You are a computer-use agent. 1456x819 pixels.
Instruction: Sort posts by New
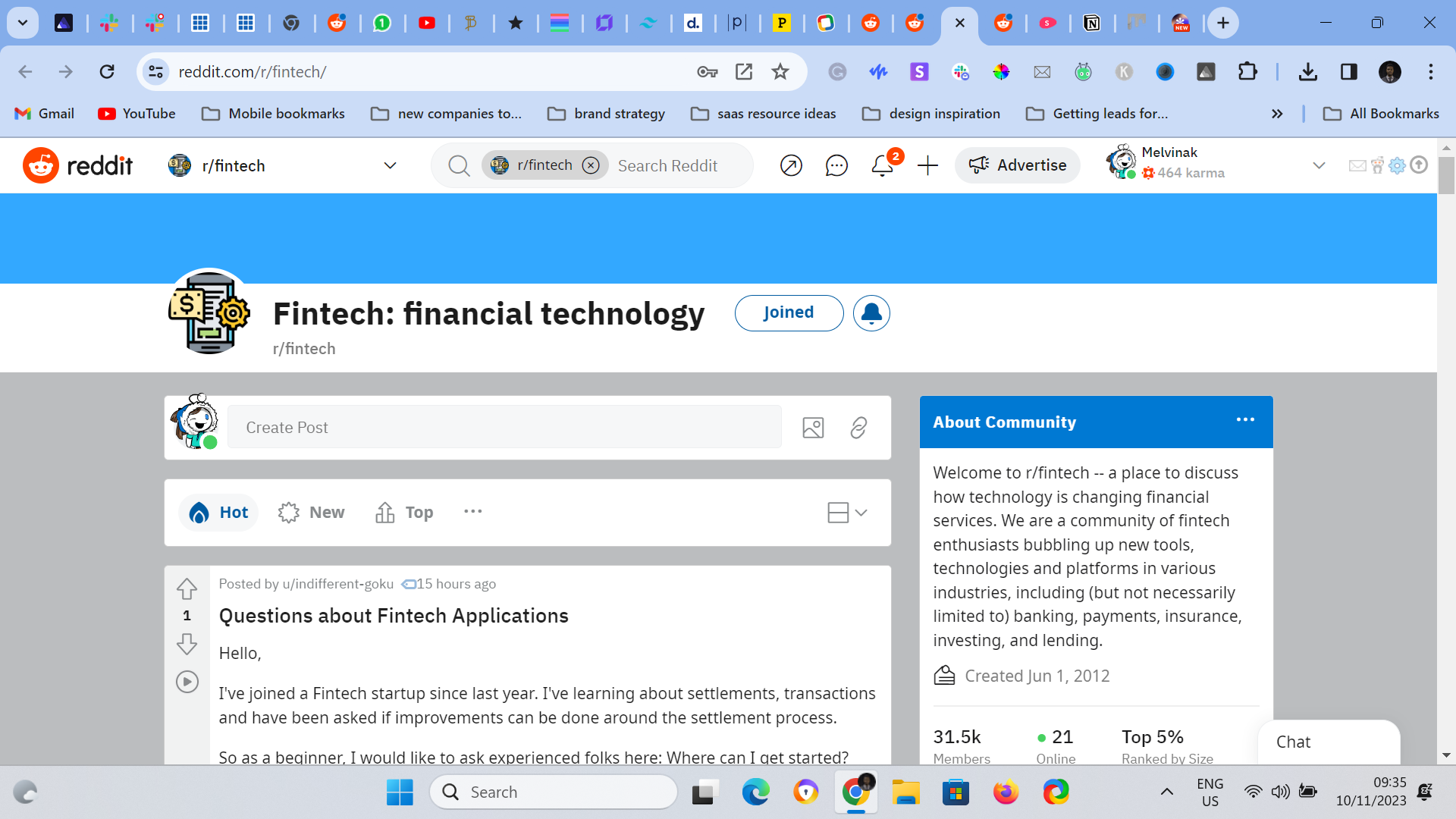click(312, 513)
